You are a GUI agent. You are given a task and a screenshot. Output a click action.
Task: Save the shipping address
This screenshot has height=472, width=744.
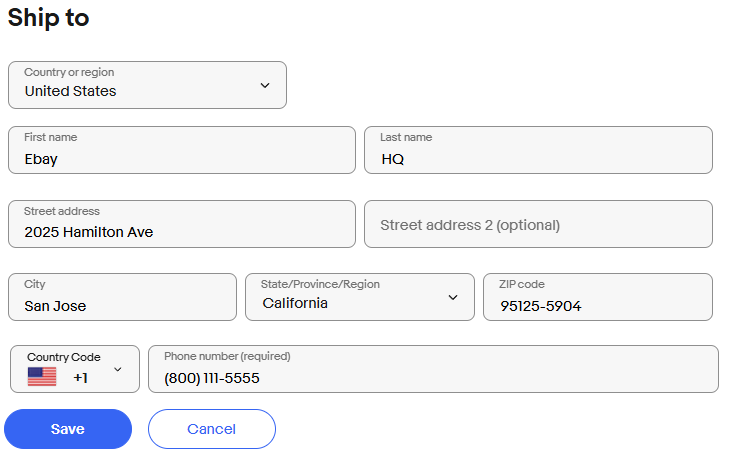point(68,429)
